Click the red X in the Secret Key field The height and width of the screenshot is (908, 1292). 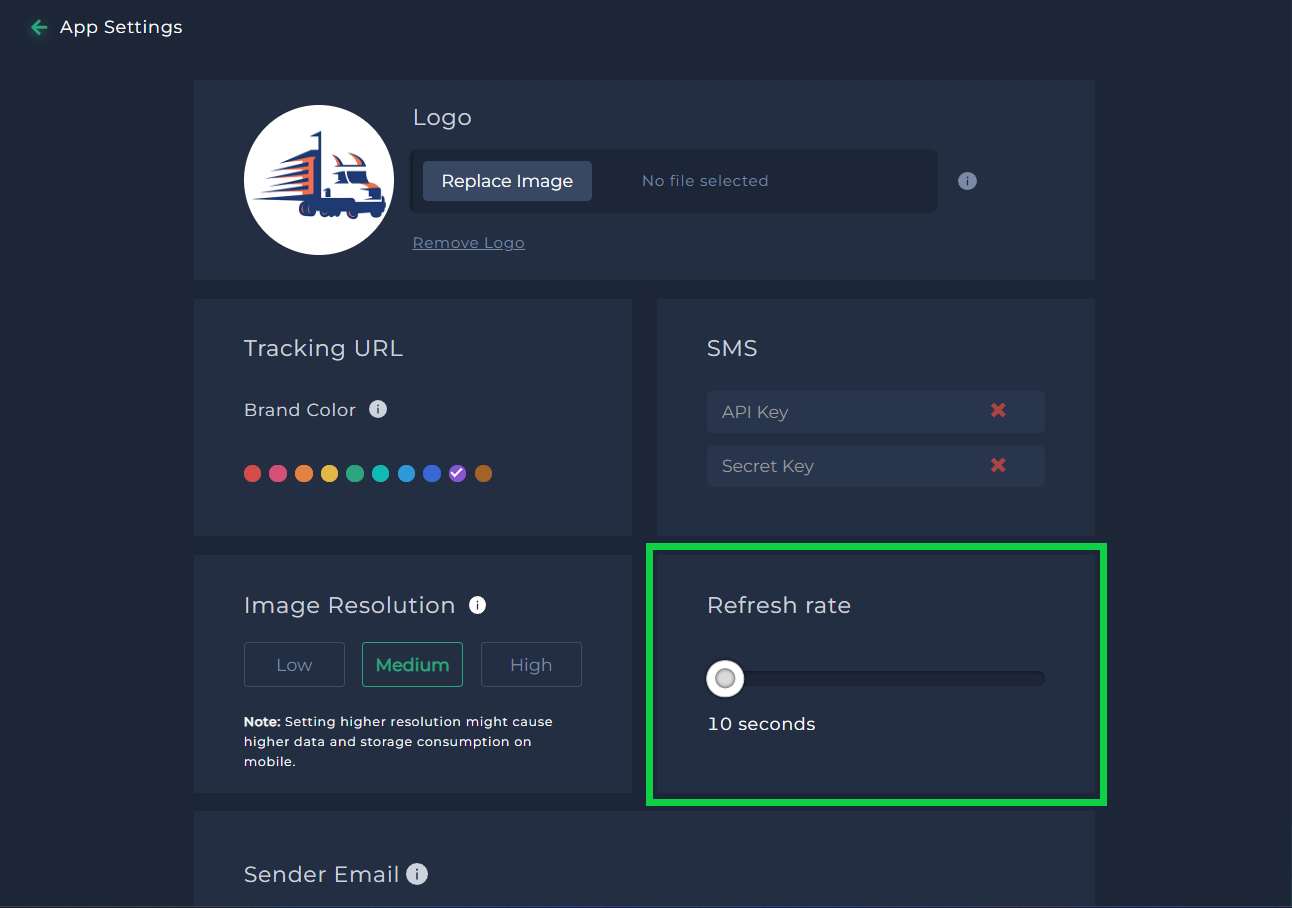998,465
